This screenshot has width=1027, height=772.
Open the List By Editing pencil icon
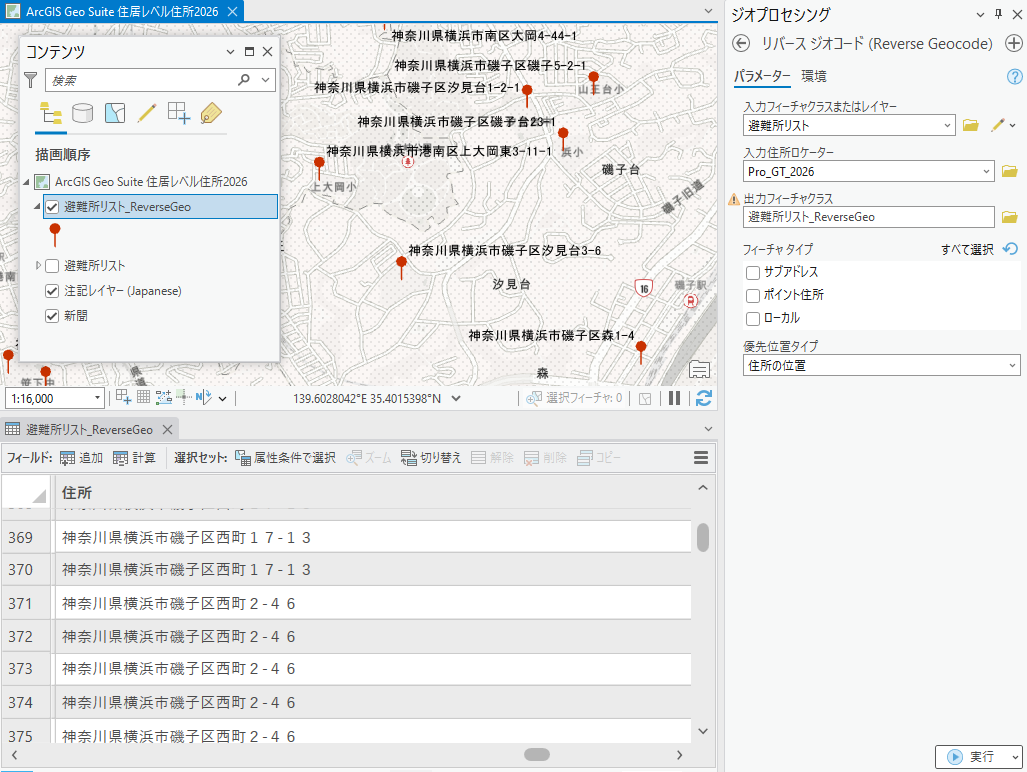click(x=147, y=114)
